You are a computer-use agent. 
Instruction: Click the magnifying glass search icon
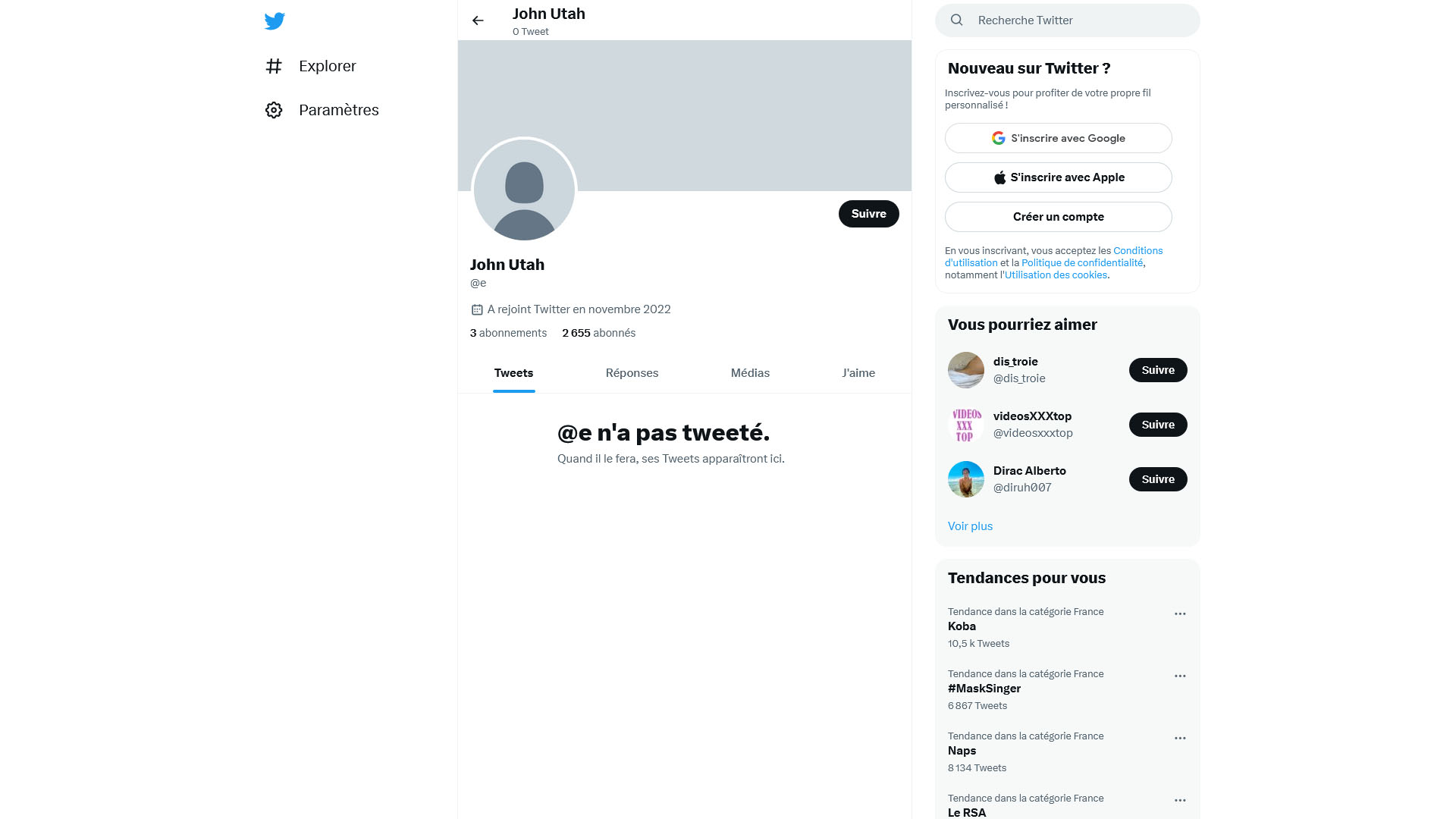tap(957, 20)
